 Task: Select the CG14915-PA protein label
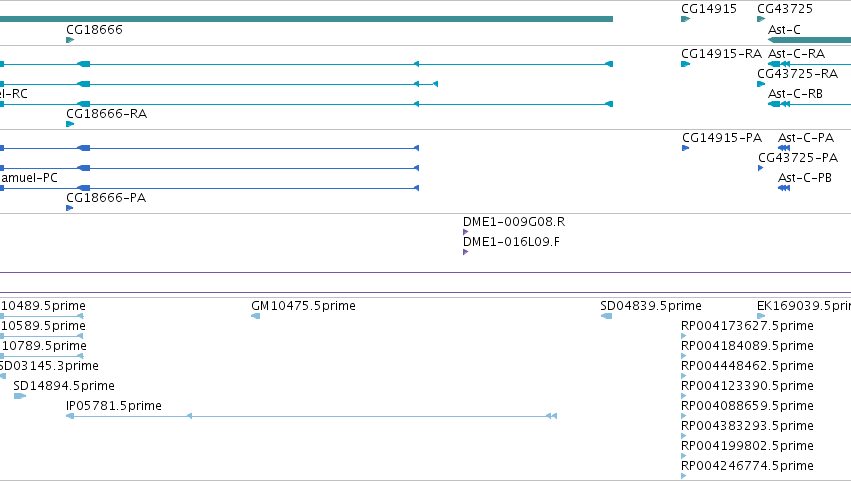(x=722, y=138)
